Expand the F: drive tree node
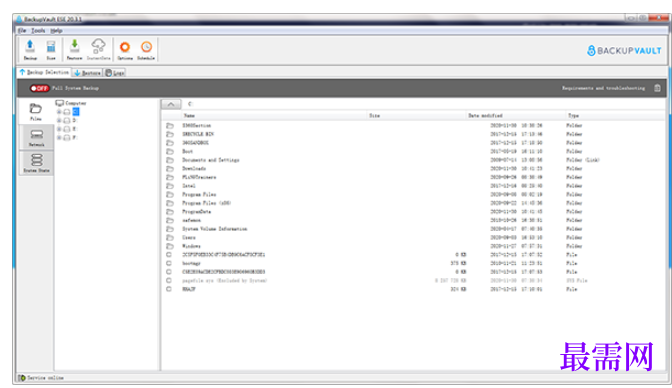Screen dimensions: 672x388 pyautogui.click(x=59, y=137)
